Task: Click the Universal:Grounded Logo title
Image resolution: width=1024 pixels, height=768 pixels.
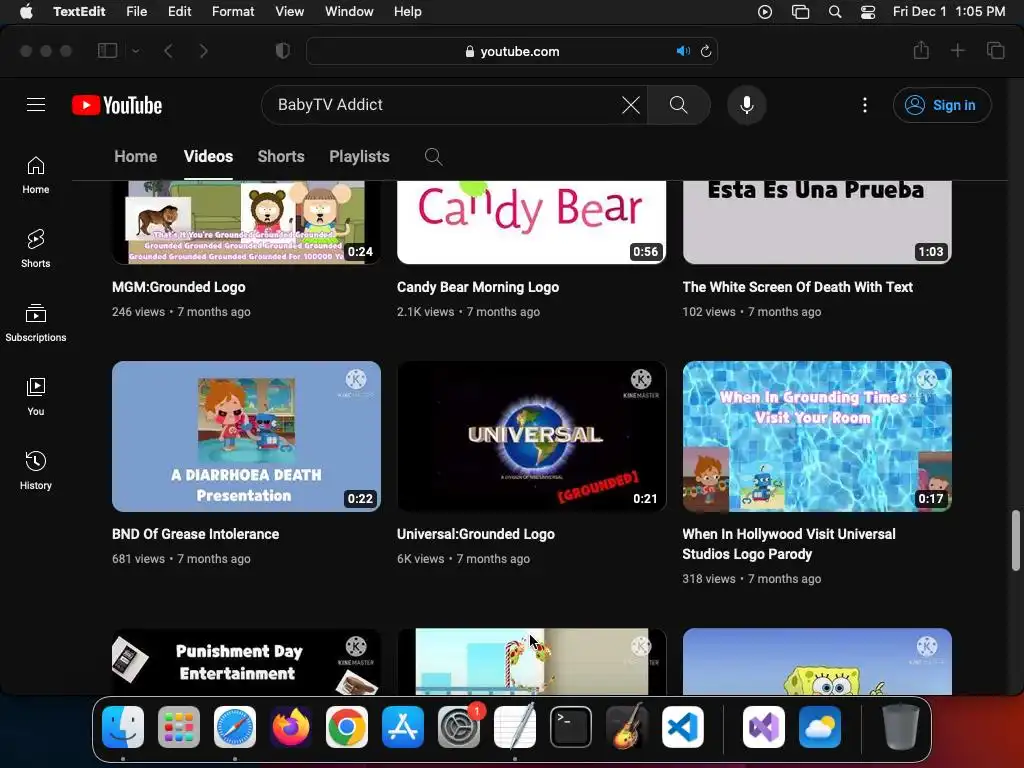Action: click(475, 534)
